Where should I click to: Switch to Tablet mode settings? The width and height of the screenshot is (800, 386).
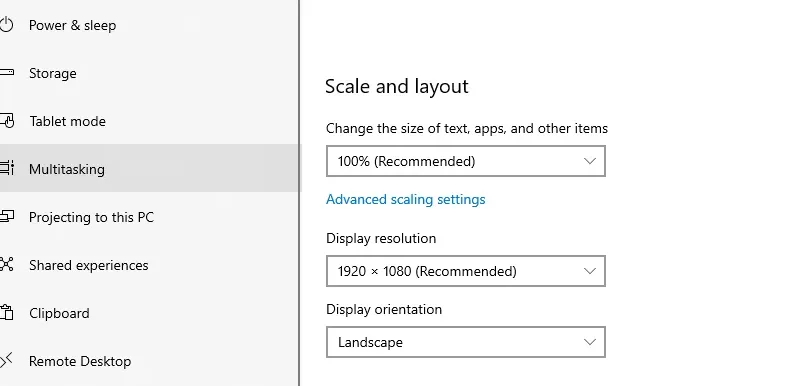(x=149, y=121)
